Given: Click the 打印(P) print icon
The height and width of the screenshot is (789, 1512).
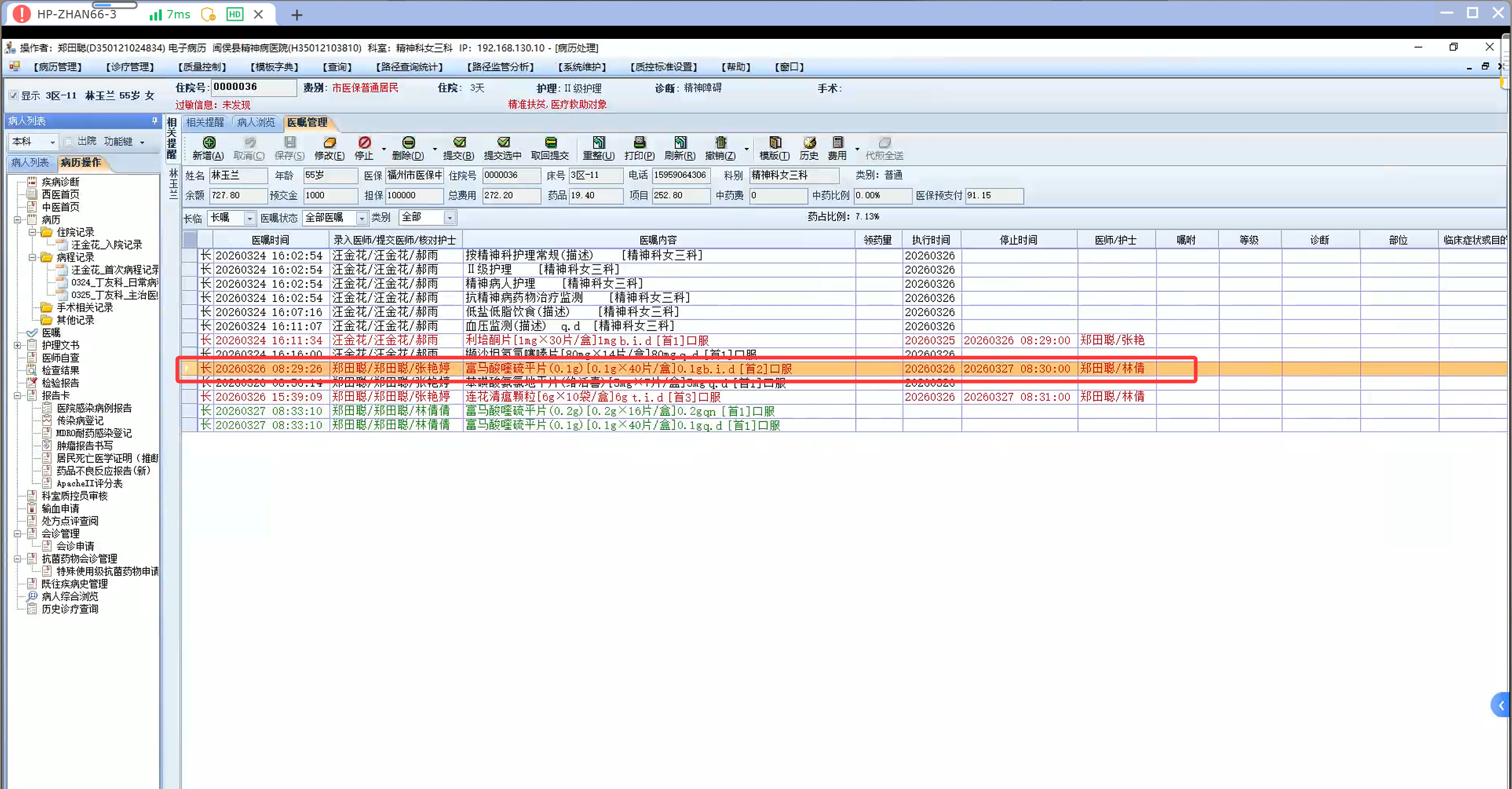Looking at the screenshot, I should [639, 143].
